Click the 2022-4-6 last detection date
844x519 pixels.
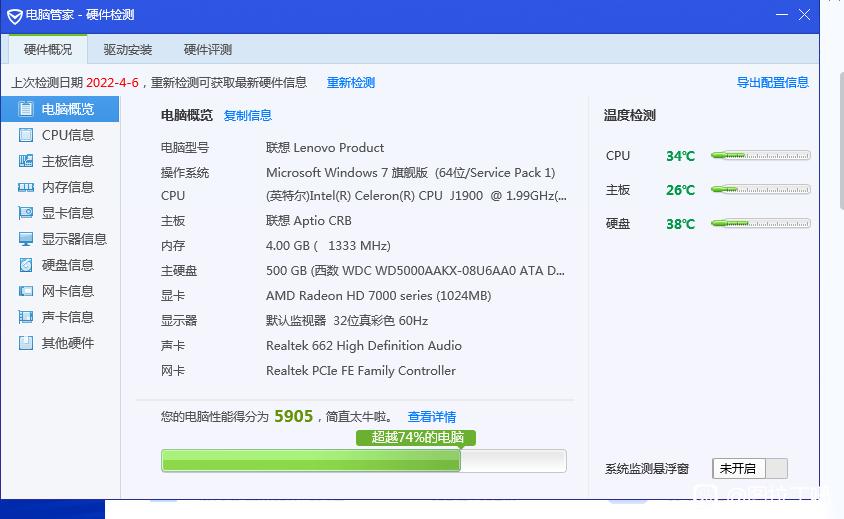(112, 82)
